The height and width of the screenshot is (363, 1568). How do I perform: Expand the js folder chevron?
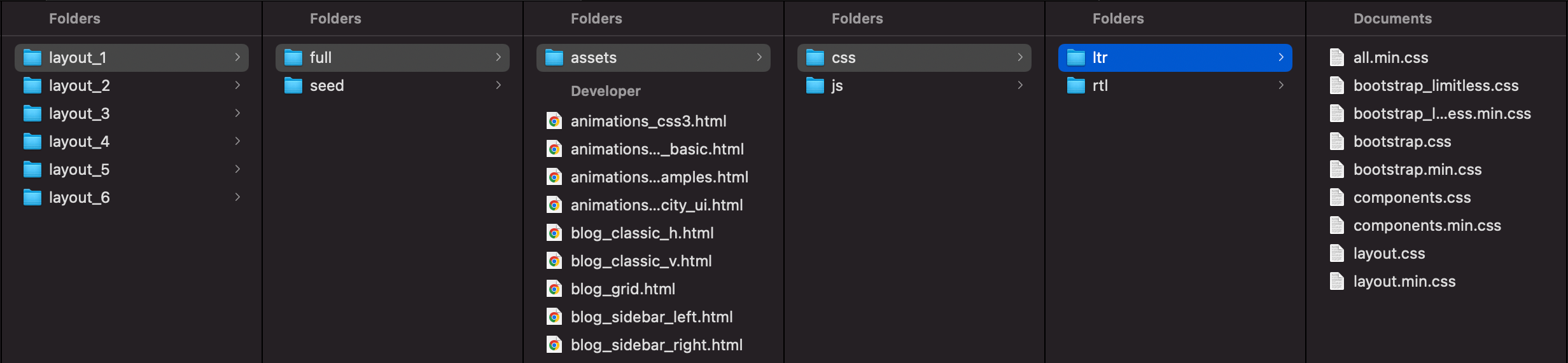click(x=1020, y=85)
